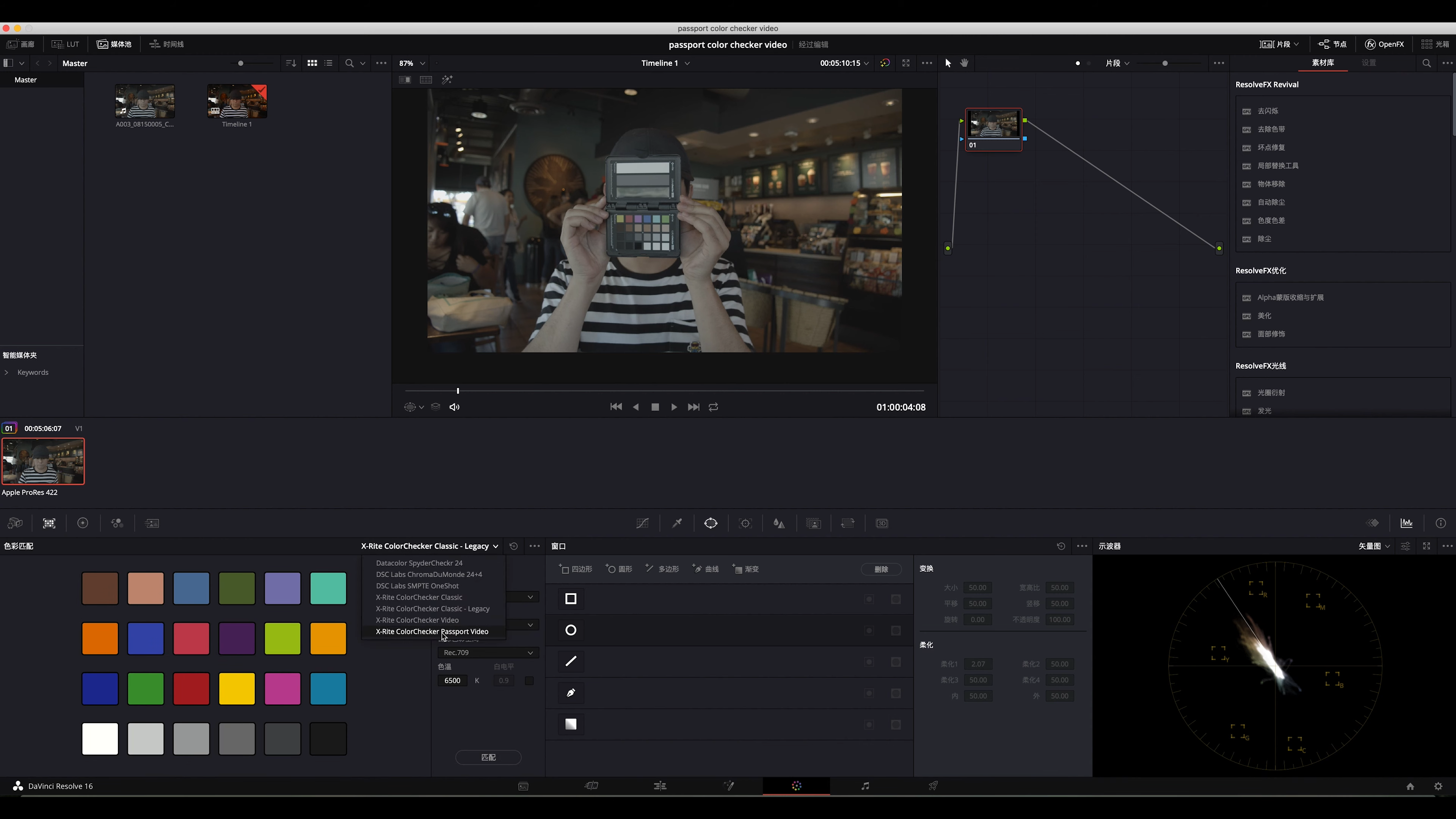Open the Color Match palette icon
1456x819 pixels.
[49, 523]
